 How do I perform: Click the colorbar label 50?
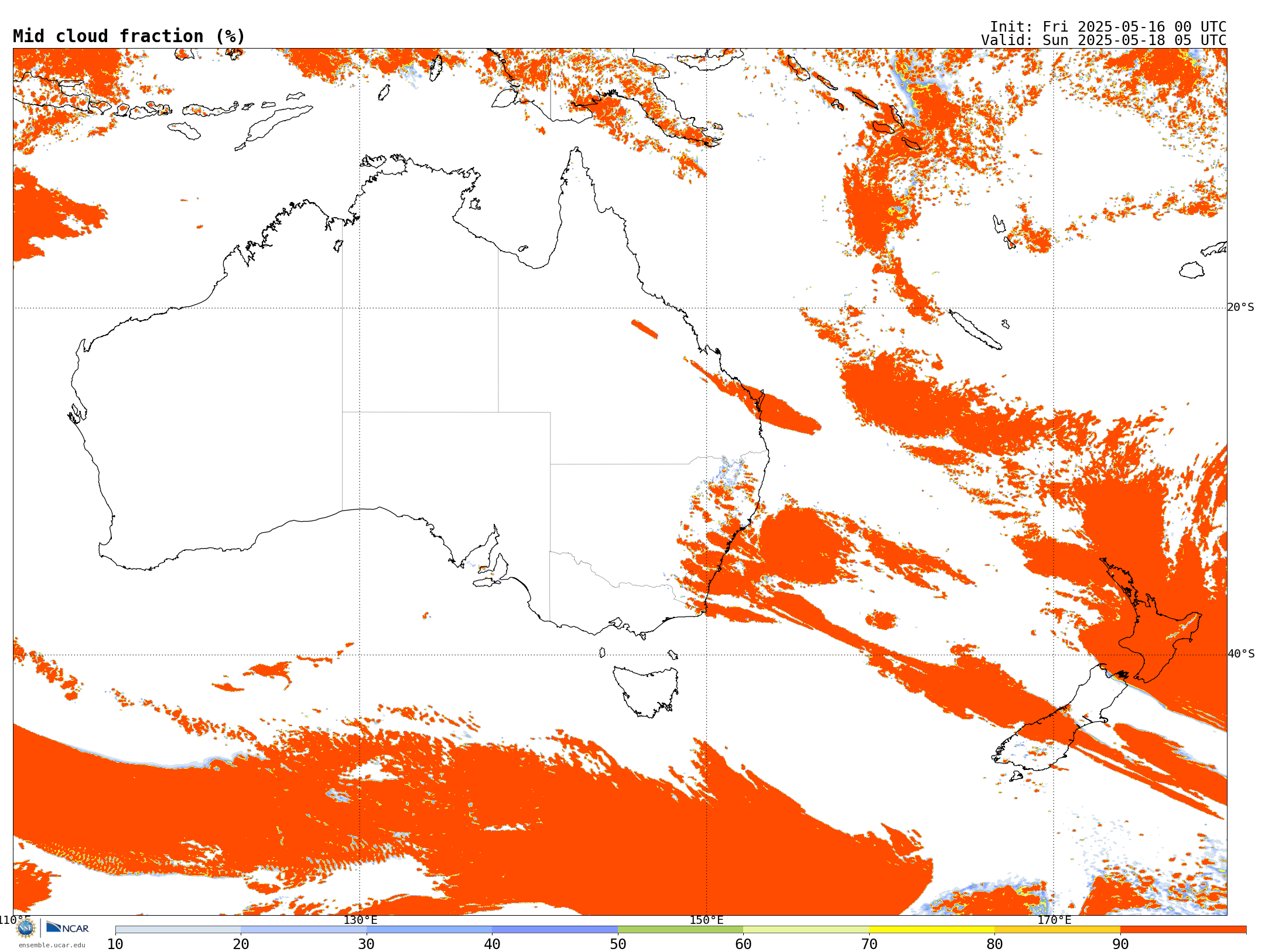(618, 944)
